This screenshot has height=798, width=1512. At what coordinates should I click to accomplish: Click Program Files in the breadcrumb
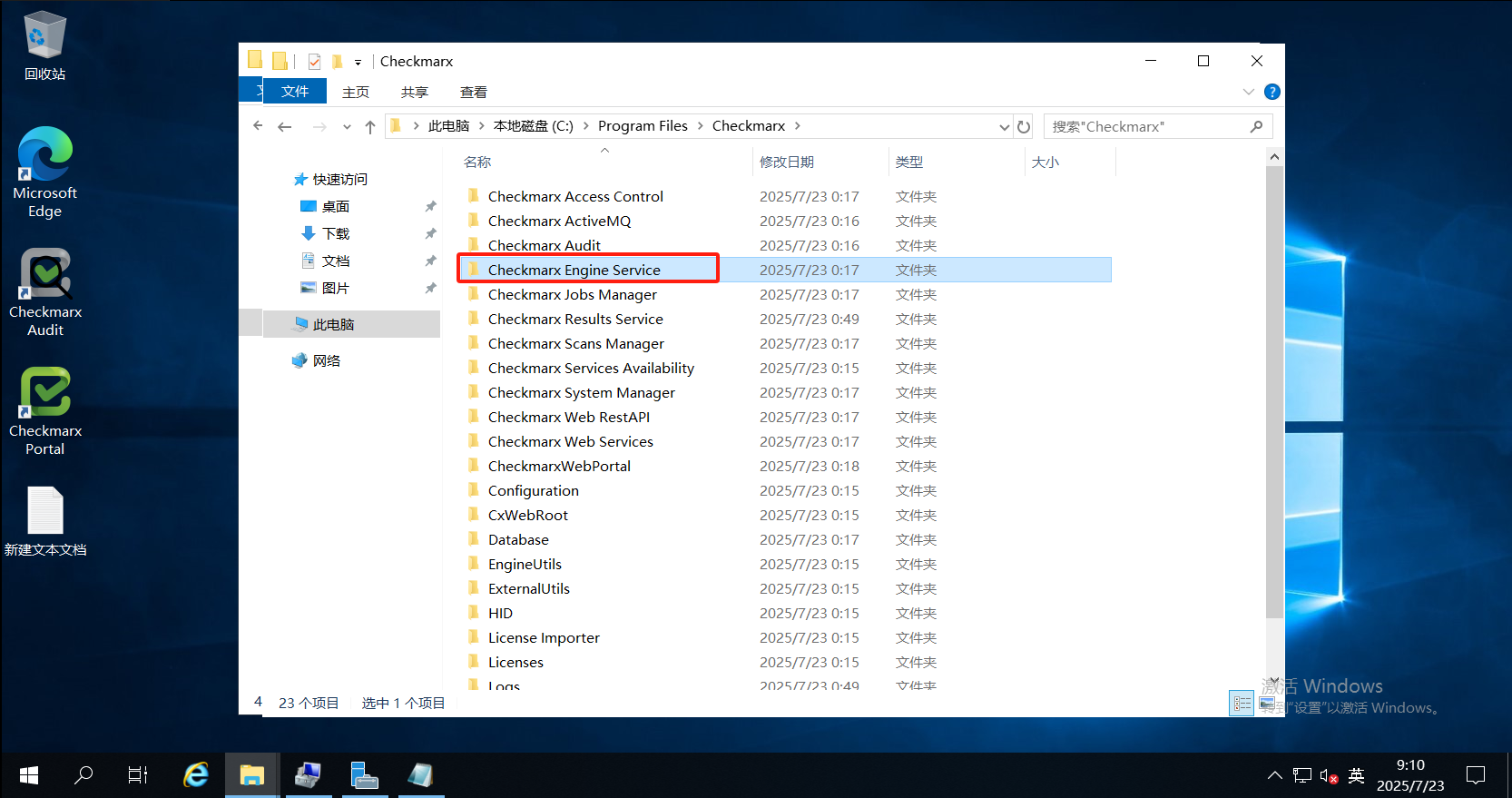point(643,126)
